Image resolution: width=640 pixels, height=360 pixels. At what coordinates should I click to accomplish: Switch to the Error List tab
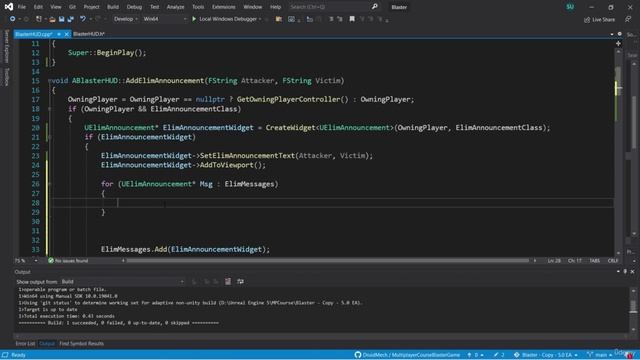pos(25,344)
